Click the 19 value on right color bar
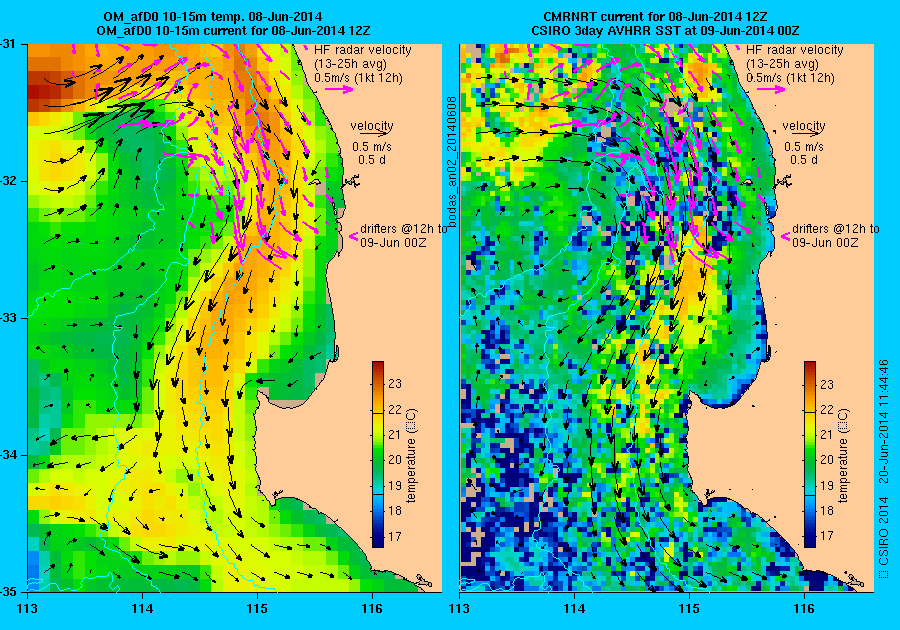Image resolution: width=900 pixels, height=630 pixels. point(827,485)
